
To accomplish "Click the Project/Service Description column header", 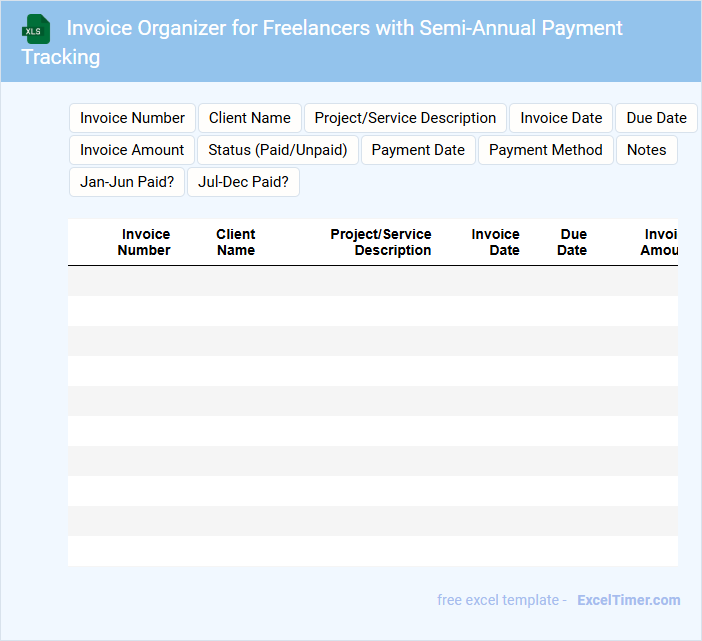I will point(382,242).
